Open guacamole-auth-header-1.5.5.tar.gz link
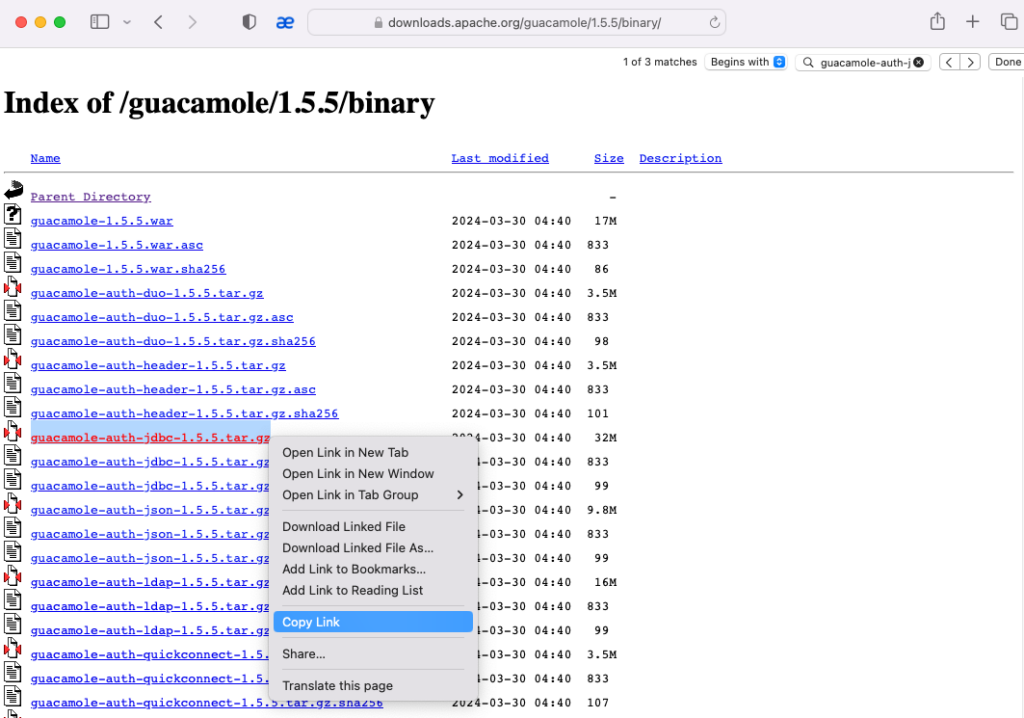Screen dimensions: 1024x718 [x=157, y=366]
